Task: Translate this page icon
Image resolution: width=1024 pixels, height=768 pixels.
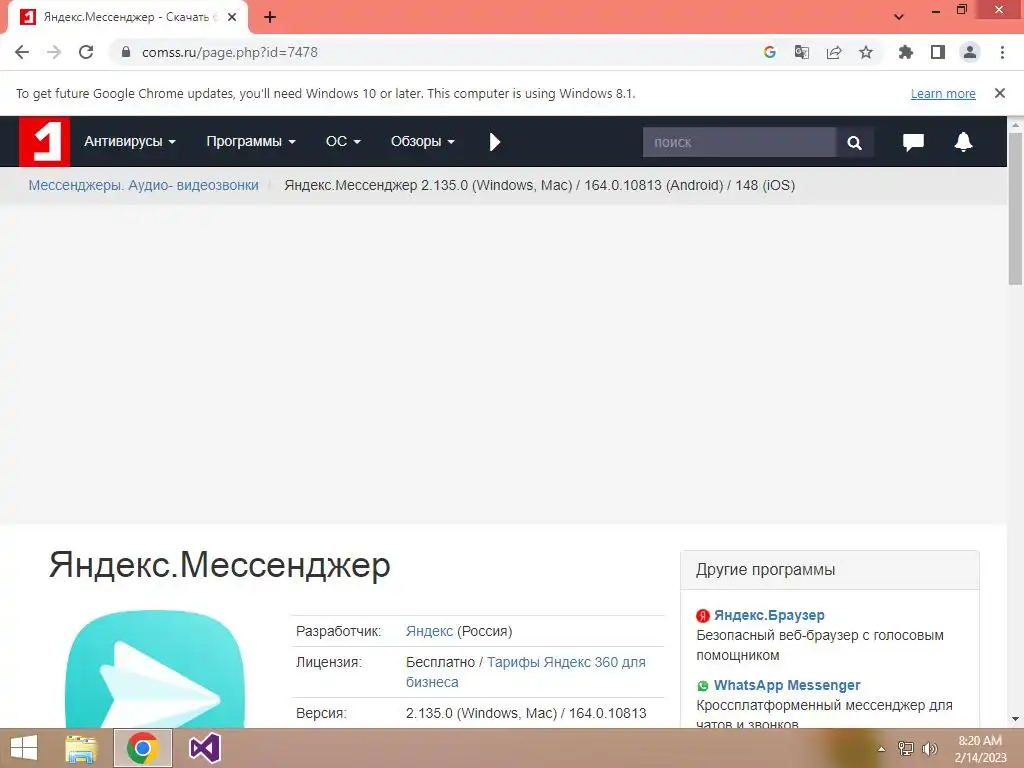Action: pyautogui.click(x=801, y=52)
